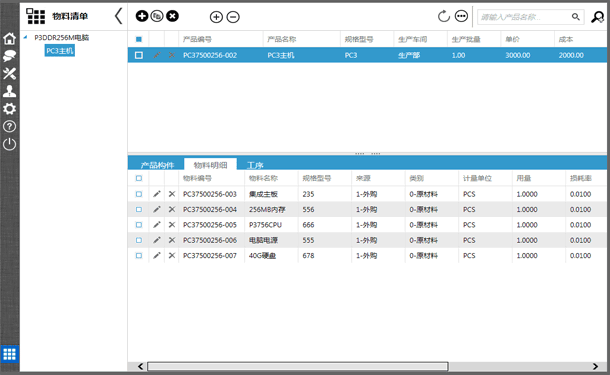Refresh the product list
The width and height of the screenshot is (610, 375).
pos(443,16)
